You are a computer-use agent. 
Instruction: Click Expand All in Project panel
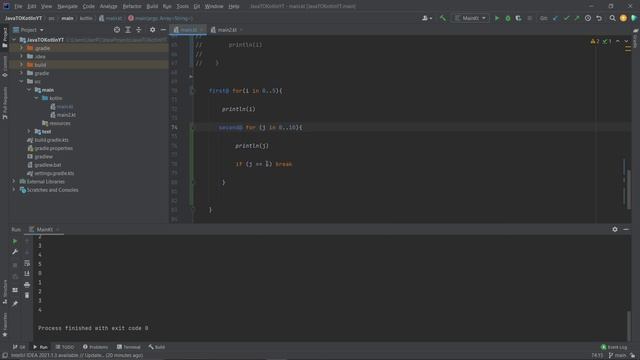tap(128, 30)
